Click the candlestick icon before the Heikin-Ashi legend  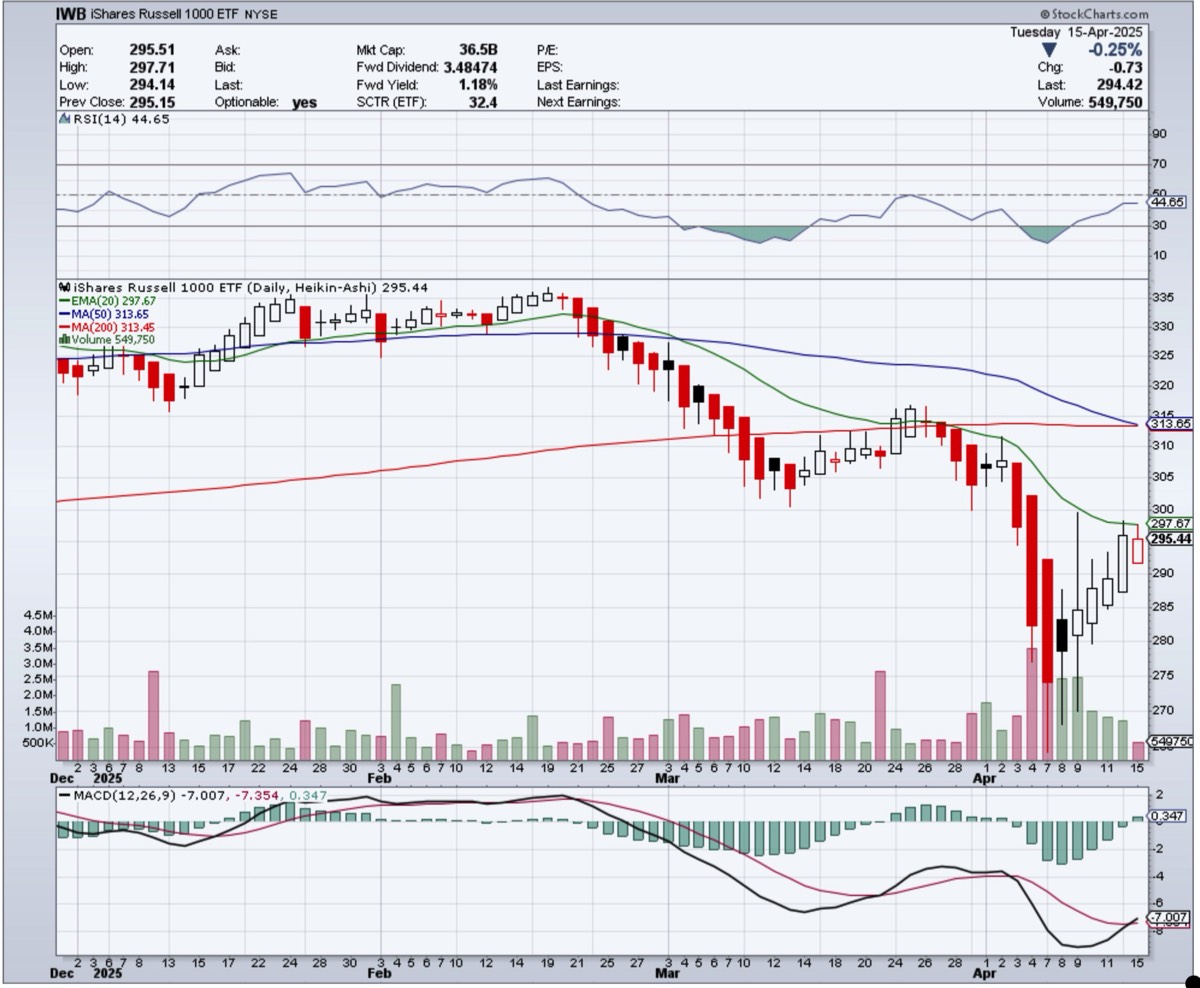[x=65, y=286]
